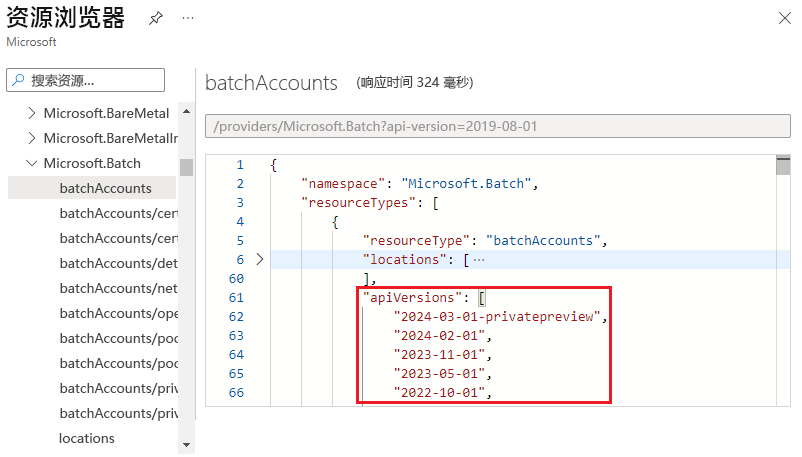802x457 pixels.
Task: Click the API path URL field
Action: click(498, 126)
